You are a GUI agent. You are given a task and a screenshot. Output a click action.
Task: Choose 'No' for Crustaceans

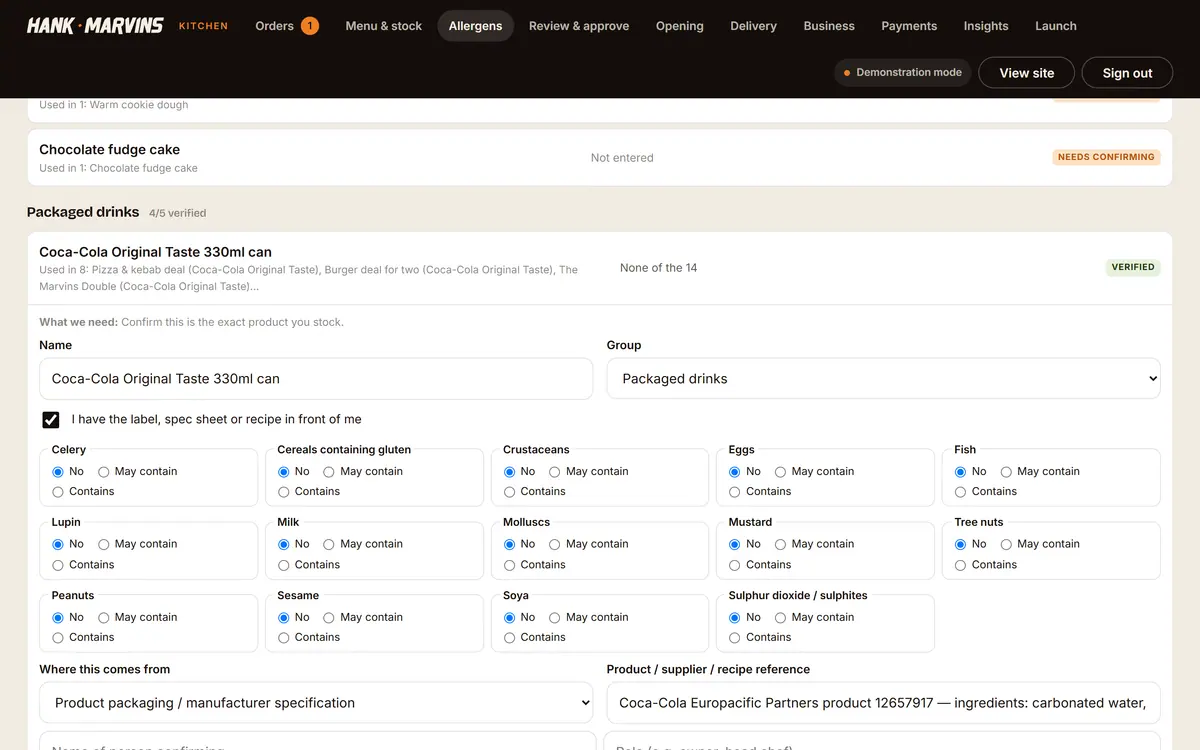[x=510, y=472]
